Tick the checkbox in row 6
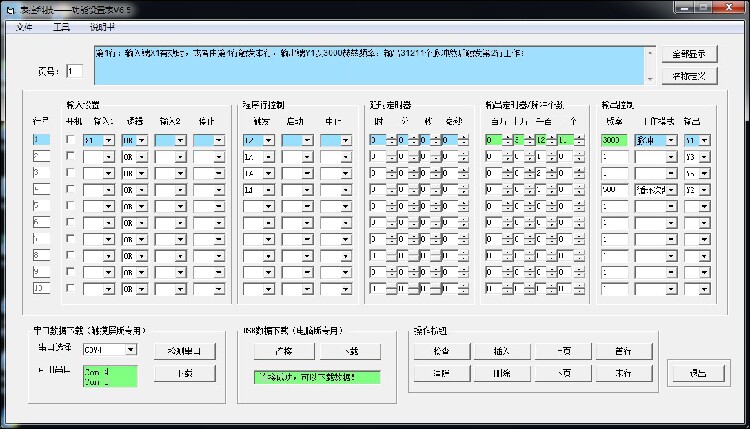This screenshot has width=750, height=429. [70, 222]
